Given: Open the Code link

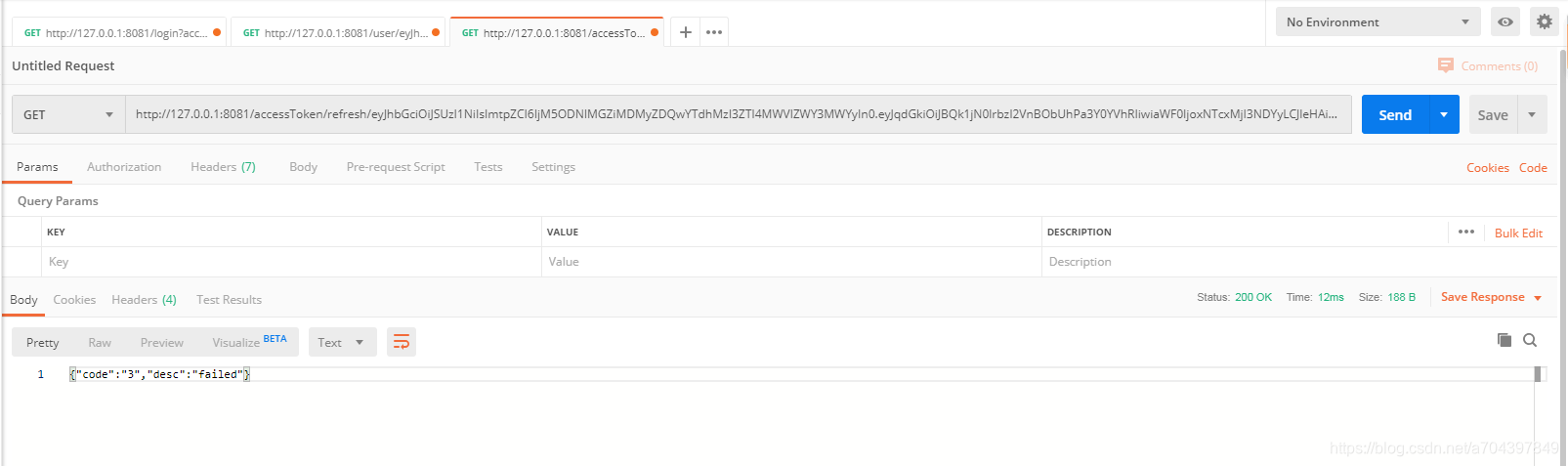Looking at the screenshot, I should [x=1533, y=168].
